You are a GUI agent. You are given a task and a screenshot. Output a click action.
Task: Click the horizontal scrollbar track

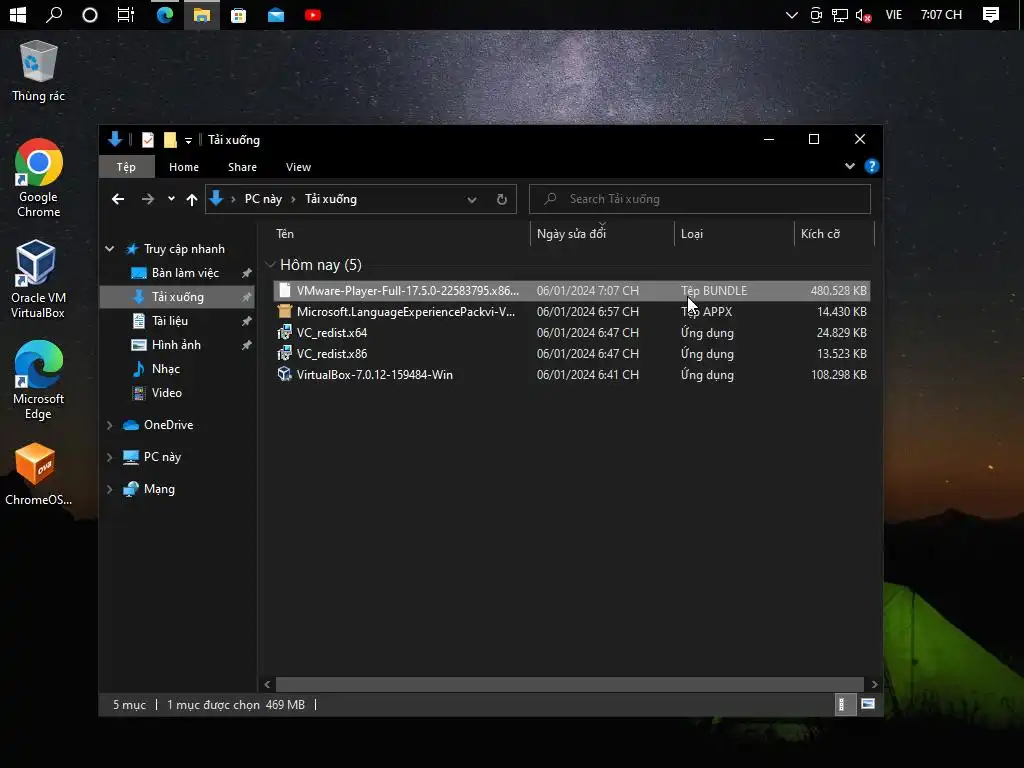(x=569, y=684)
